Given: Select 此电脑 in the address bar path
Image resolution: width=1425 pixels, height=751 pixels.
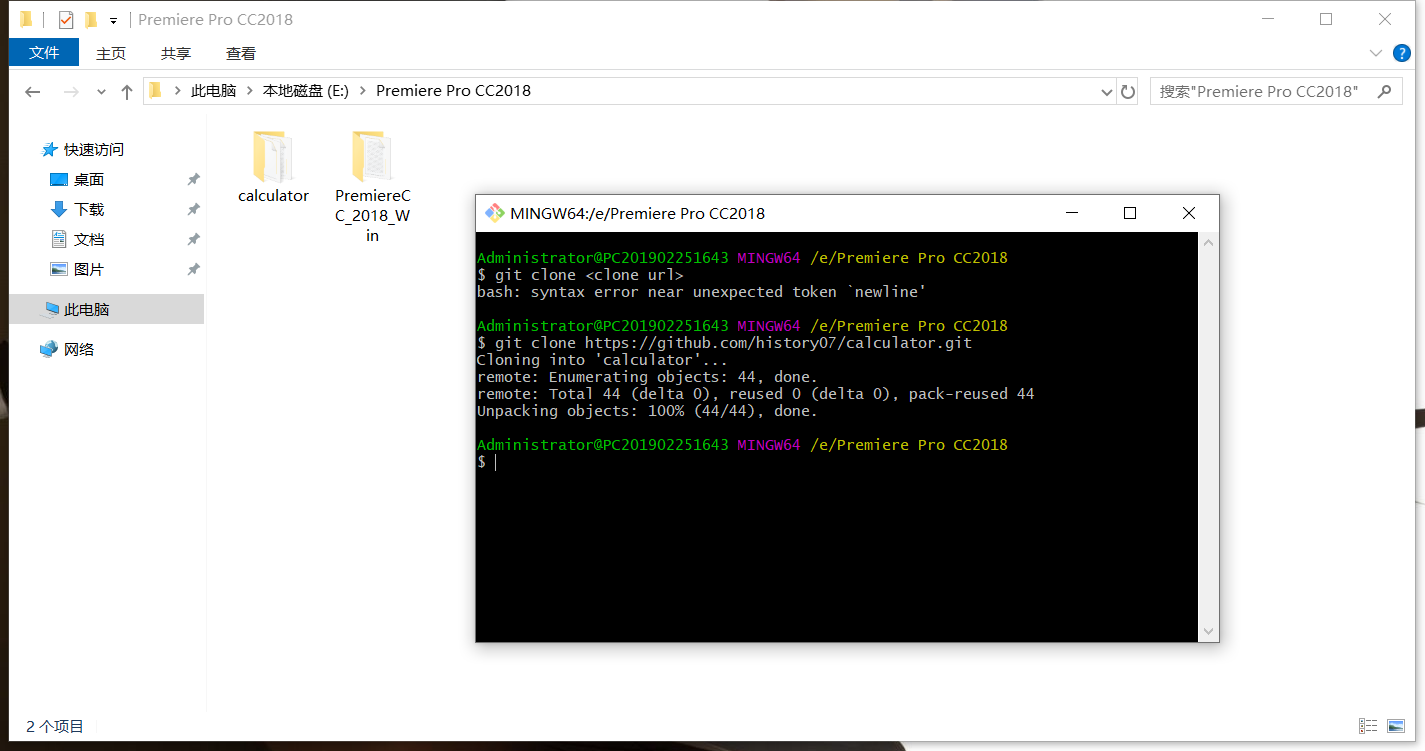Looking at the screenshot, I should click(213, 91).
